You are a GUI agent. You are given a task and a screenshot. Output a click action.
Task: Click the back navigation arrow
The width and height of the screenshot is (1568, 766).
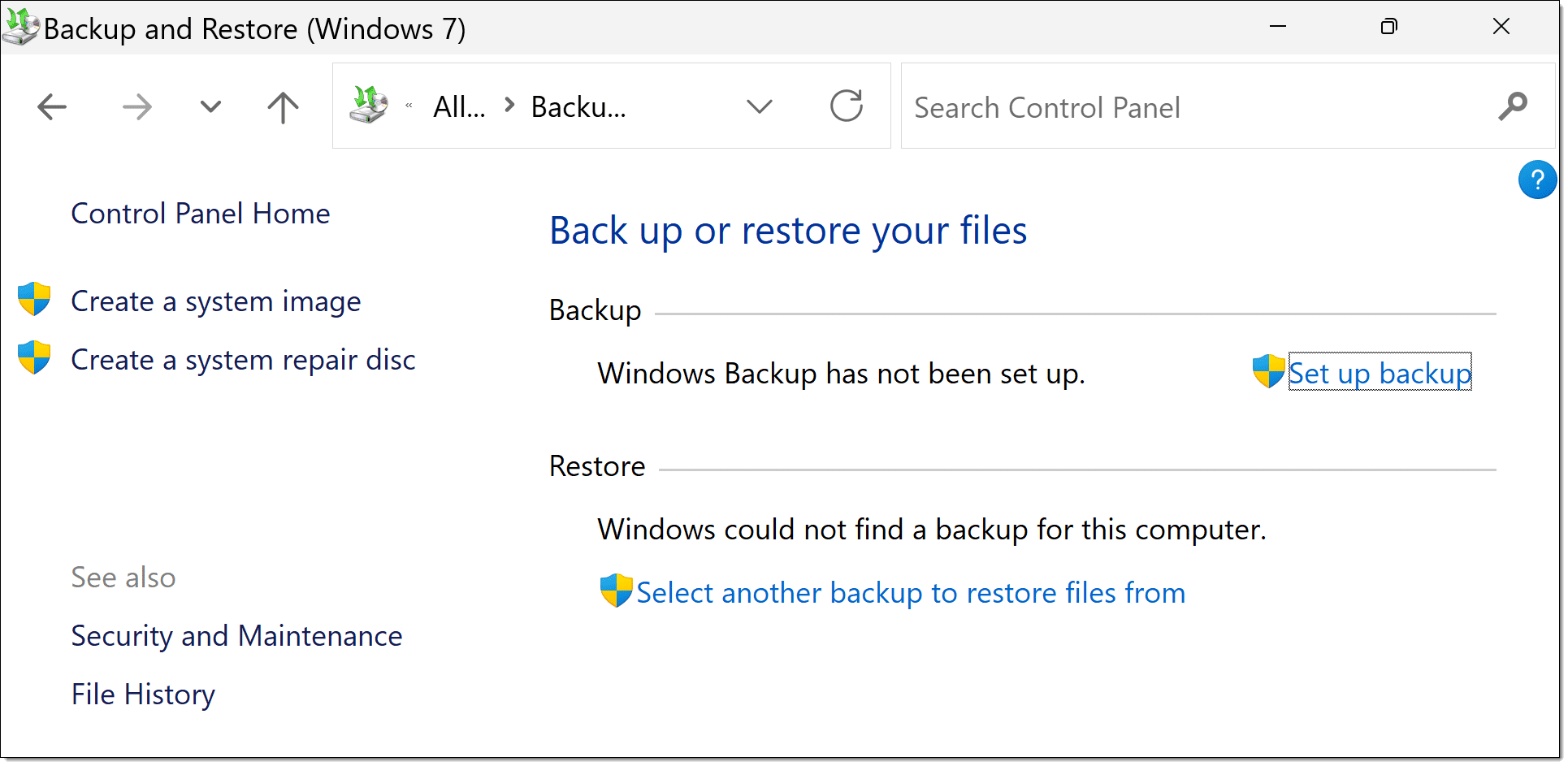[52, 107]
